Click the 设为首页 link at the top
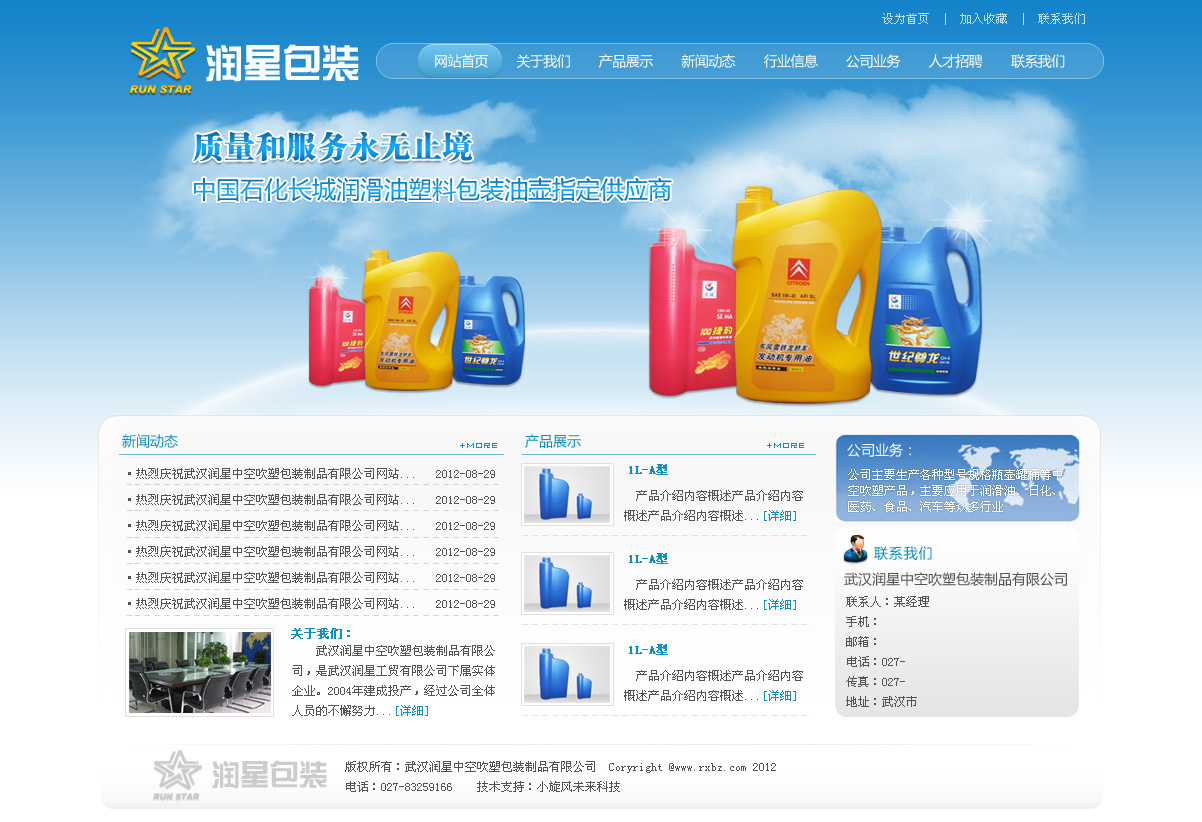This screenshot has height=822, width=1202. (x=906, y=18)
